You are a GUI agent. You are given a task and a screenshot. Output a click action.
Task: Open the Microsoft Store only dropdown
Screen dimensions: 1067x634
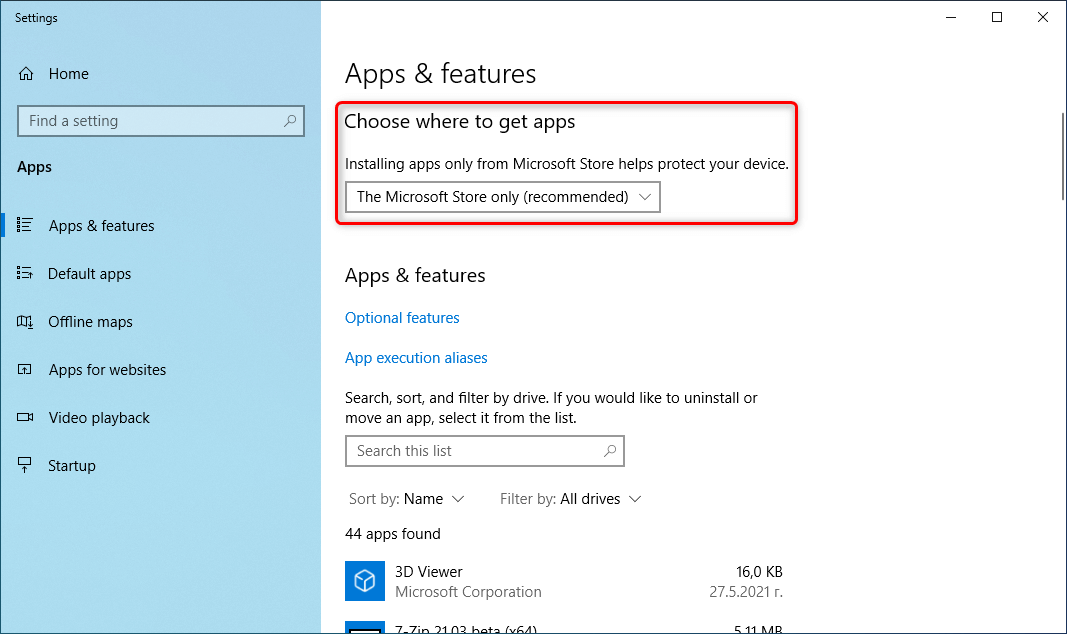tap(503, 197)
